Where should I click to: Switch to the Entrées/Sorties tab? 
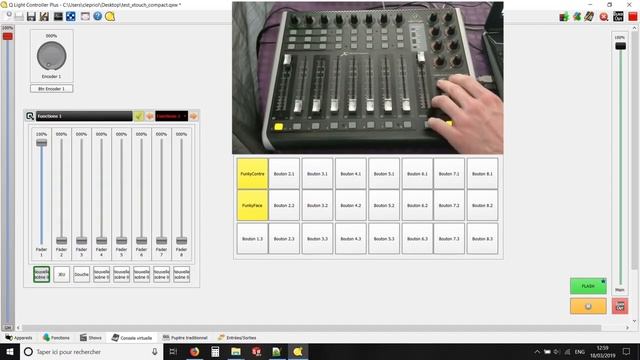point(237,338)
